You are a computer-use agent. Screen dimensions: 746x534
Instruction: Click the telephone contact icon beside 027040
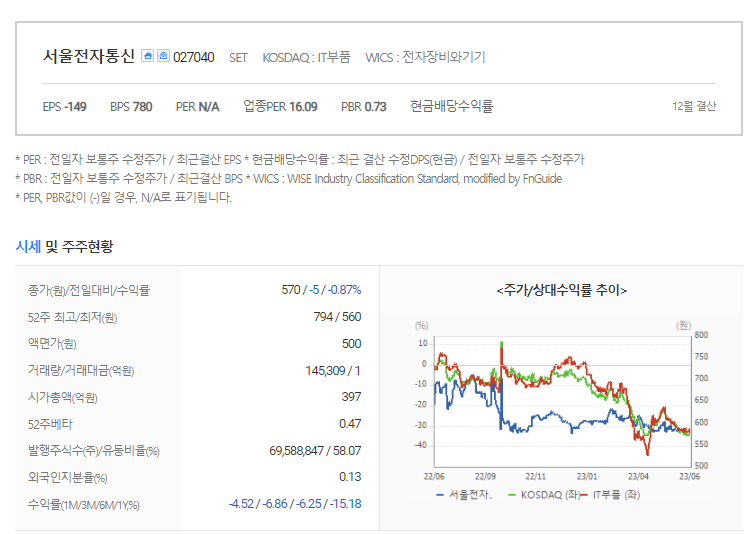click(x=163, y=56)
